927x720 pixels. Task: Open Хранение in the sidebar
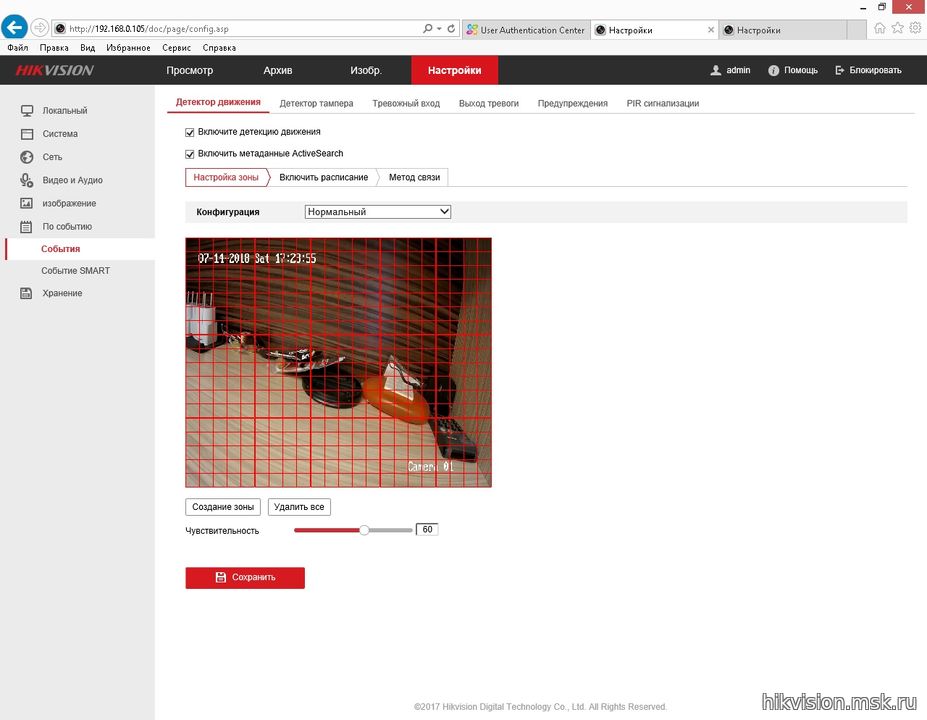pyautogui.click(x=62, y=293)
